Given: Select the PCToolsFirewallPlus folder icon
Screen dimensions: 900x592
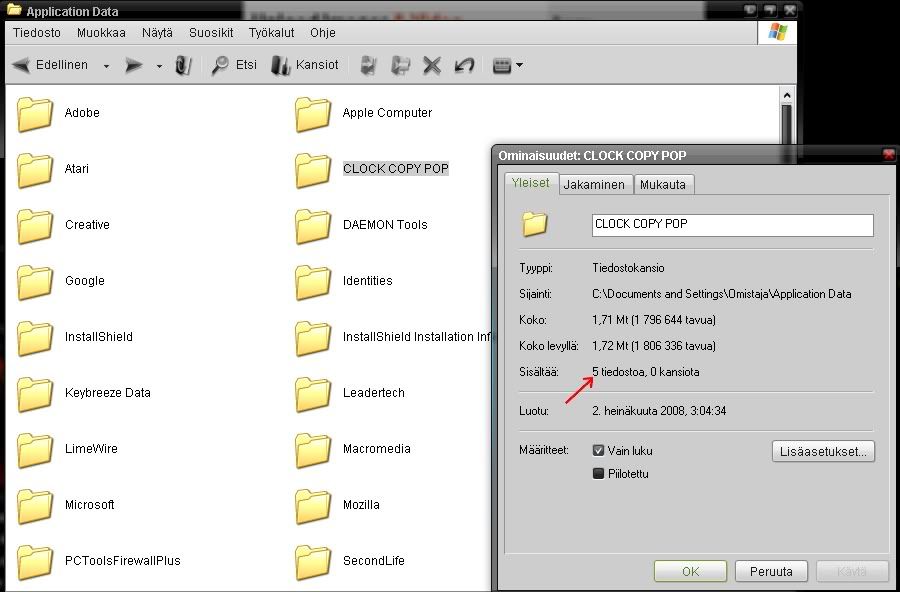Looking at the screenshot, I should [x=34, y=562].
